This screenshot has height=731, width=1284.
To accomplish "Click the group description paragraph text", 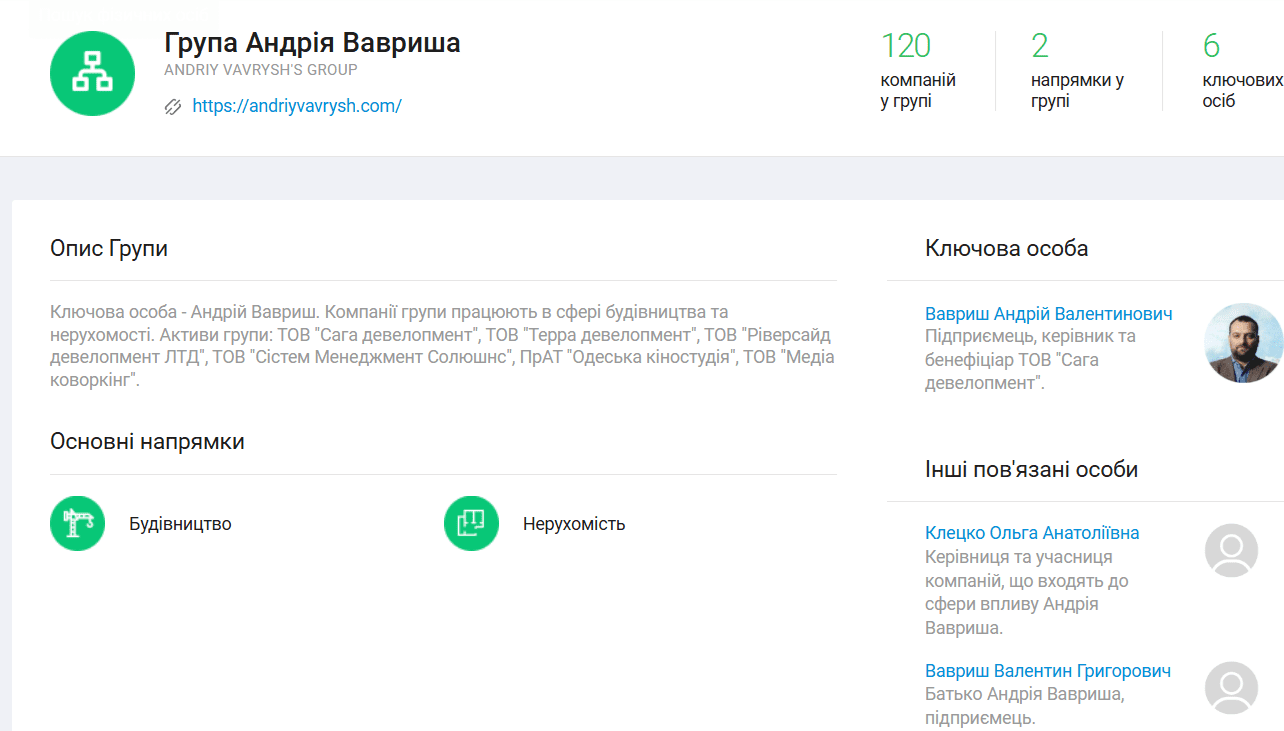I will [440, 346].
